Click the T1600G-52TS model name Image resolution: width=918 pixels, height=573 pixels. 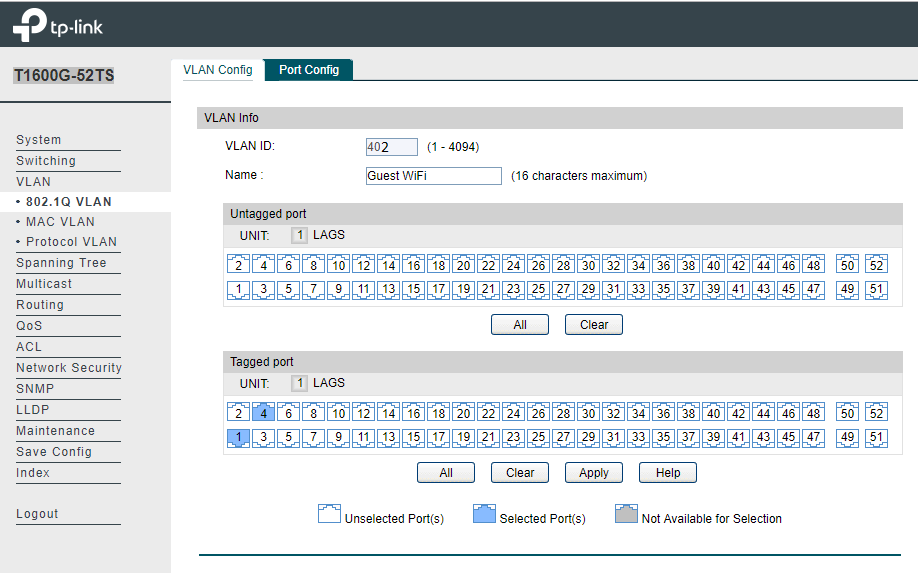(x=64, y=76)
